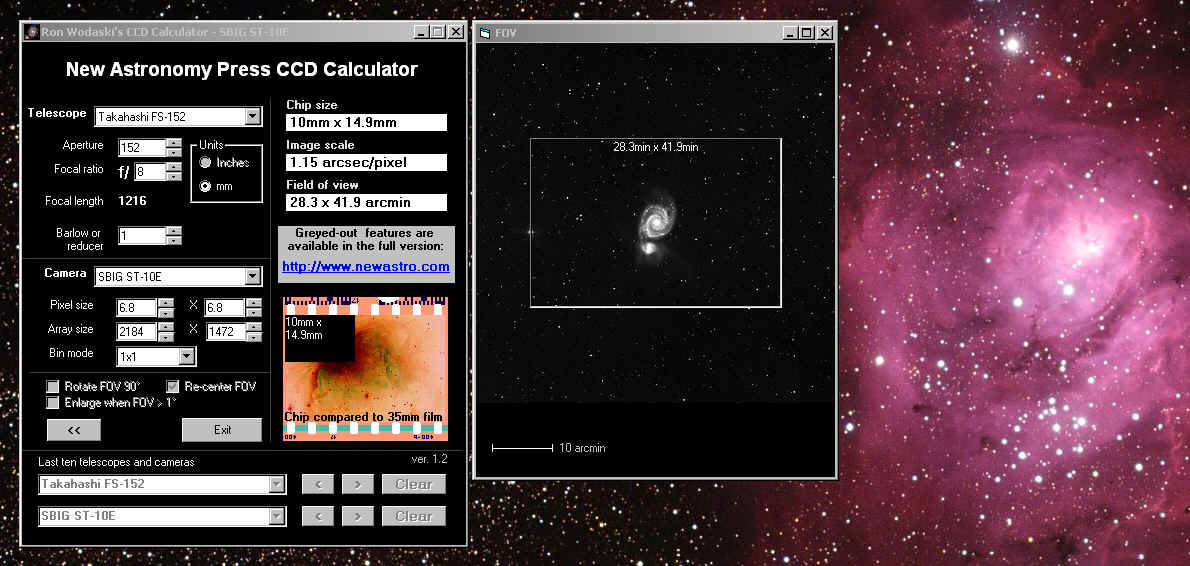Open the Telescope dropdown showing Takahashi FS-152
The height and width of the screenshot is (566, 1190).
click(x=252, y=117)
